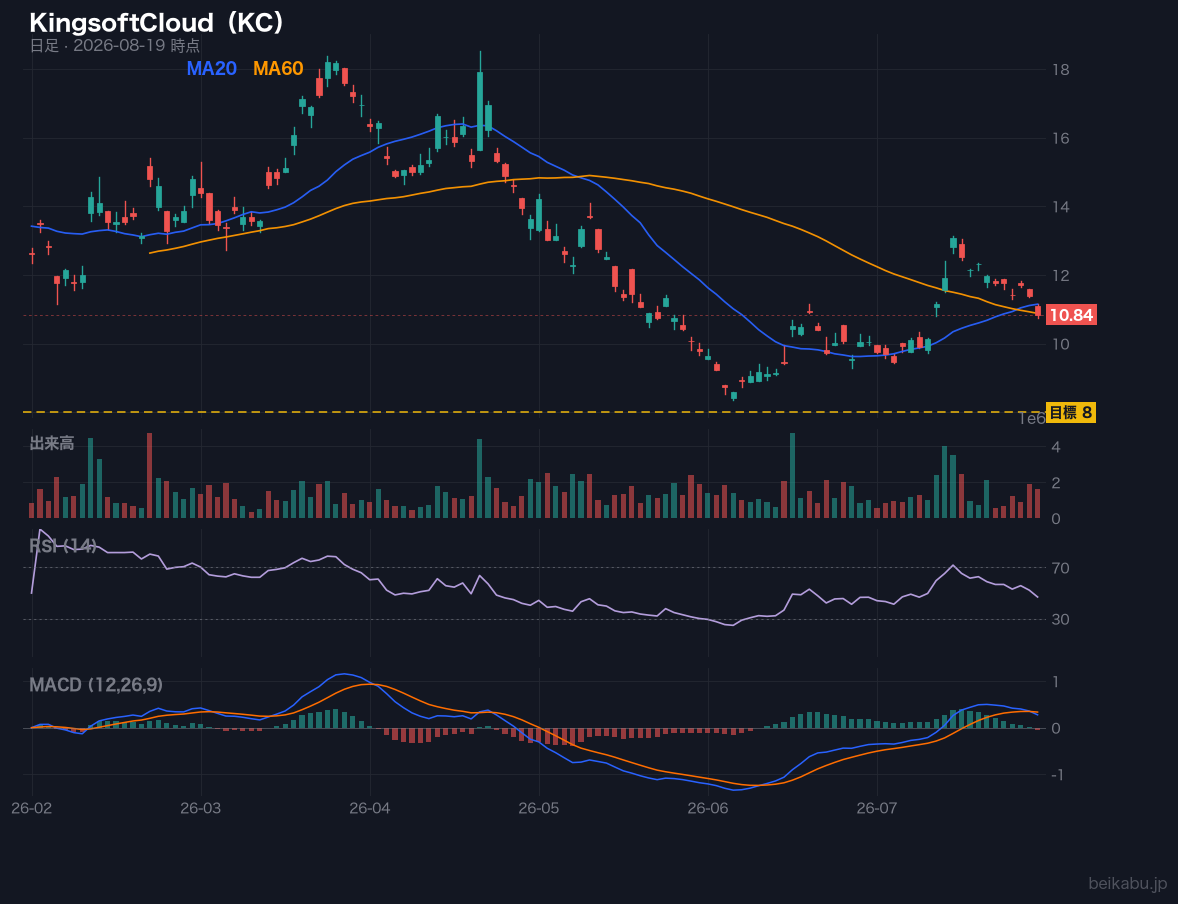Screen dimensions: 1178x904
Task: Click the red 10.84 current price tag
Action: 1071,315
